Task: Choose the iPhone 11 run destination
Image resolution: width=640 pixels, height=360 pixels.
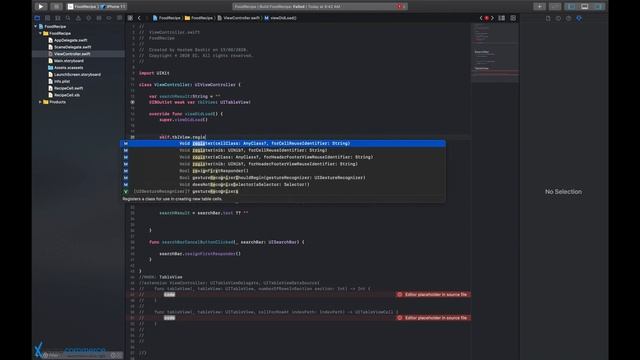Action: [114, 7]
